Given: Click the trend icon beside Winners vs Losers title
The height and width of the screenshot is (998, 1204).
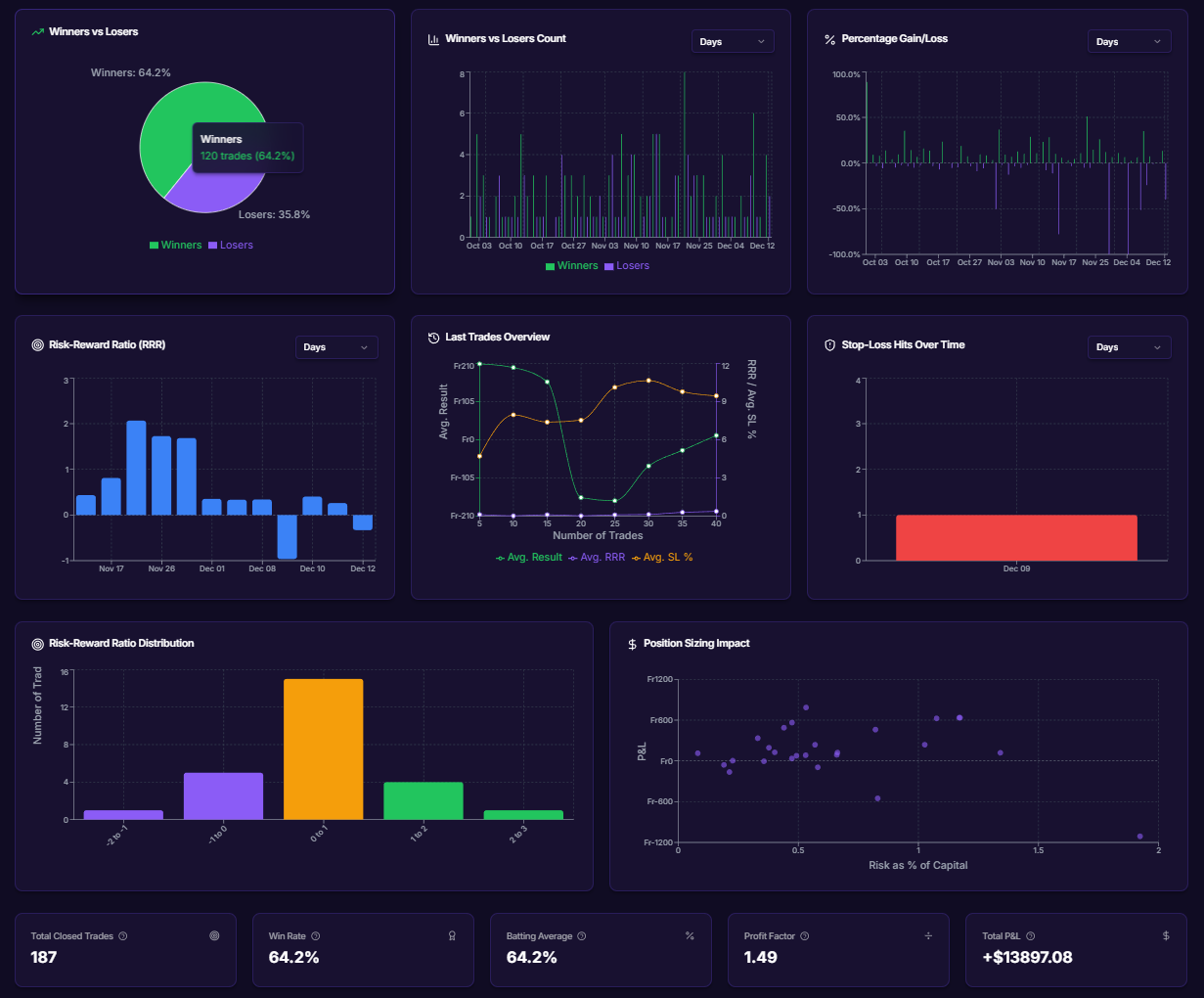Looking at the screenshot, I should click(x=38, y=32).
